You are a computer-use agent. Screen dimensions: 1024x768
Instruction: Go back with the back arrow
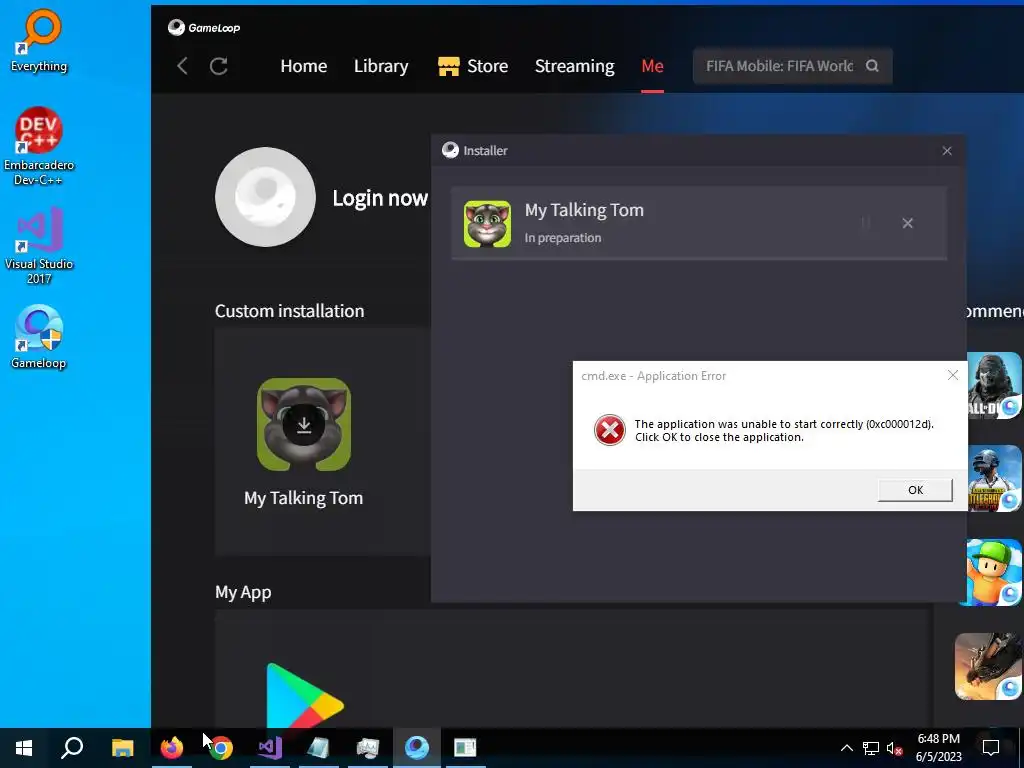[183, 66]
